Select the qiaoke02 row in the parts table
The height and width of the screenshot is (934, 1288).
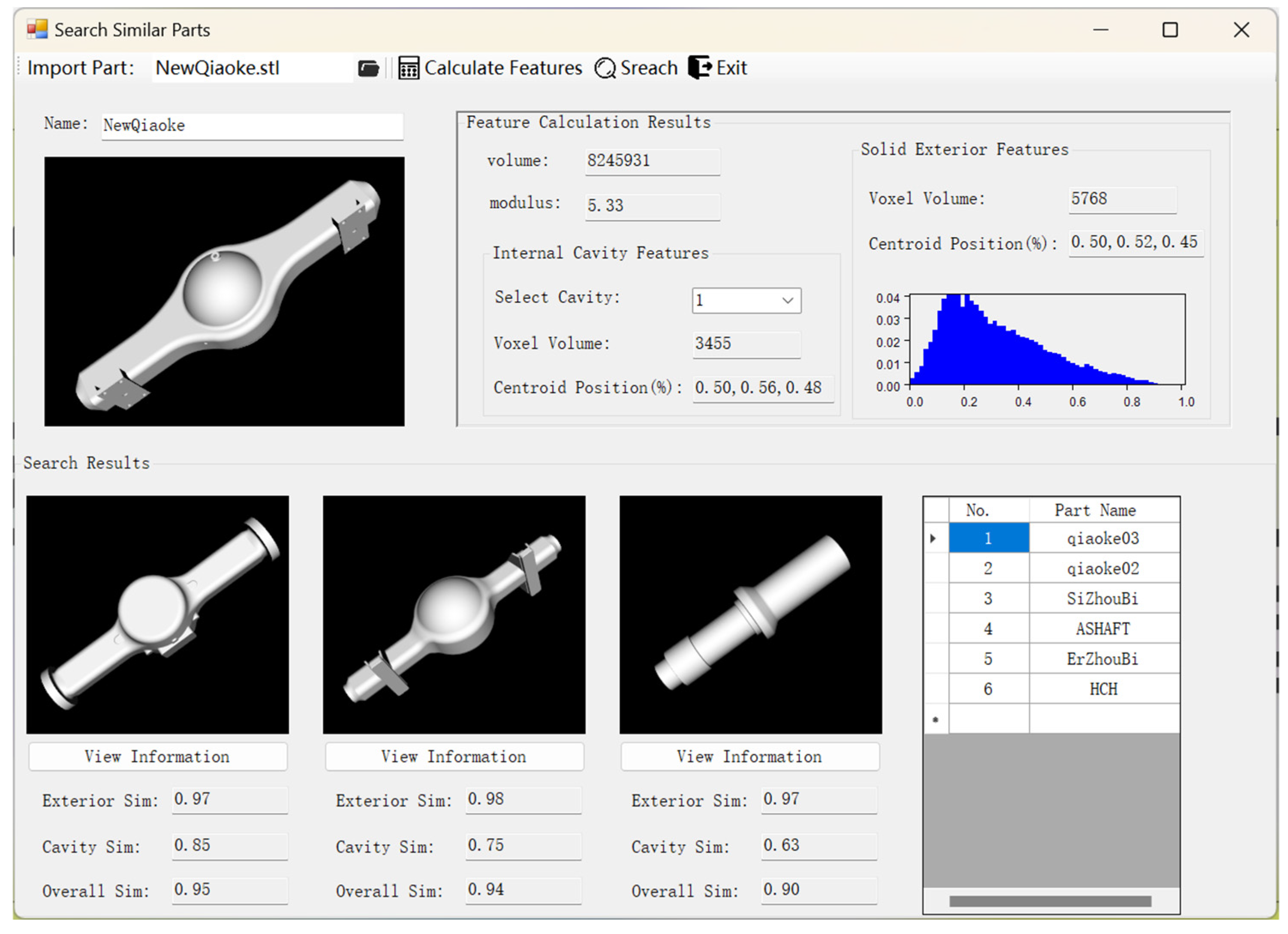1103,568
